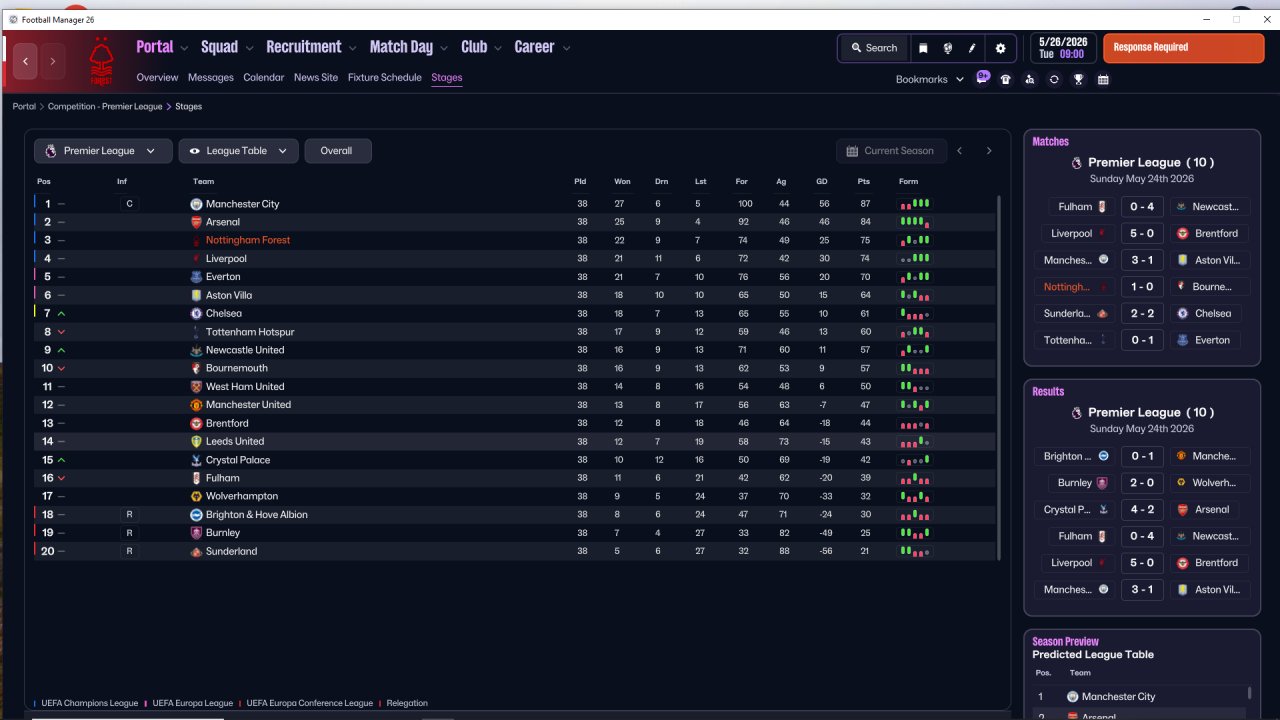This screenshot has width=1280, height=720.
Task: Sort the table by the Pts column
Action: tap(864, 182)
